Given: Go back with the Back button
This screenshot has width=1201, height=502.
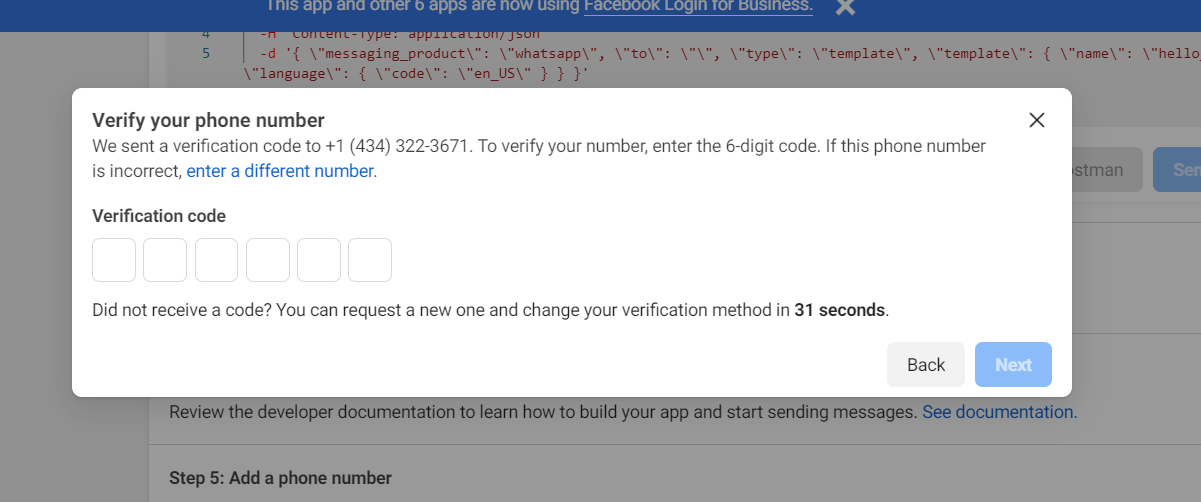Looking at the screenshot, I should [x=926, y=365].
